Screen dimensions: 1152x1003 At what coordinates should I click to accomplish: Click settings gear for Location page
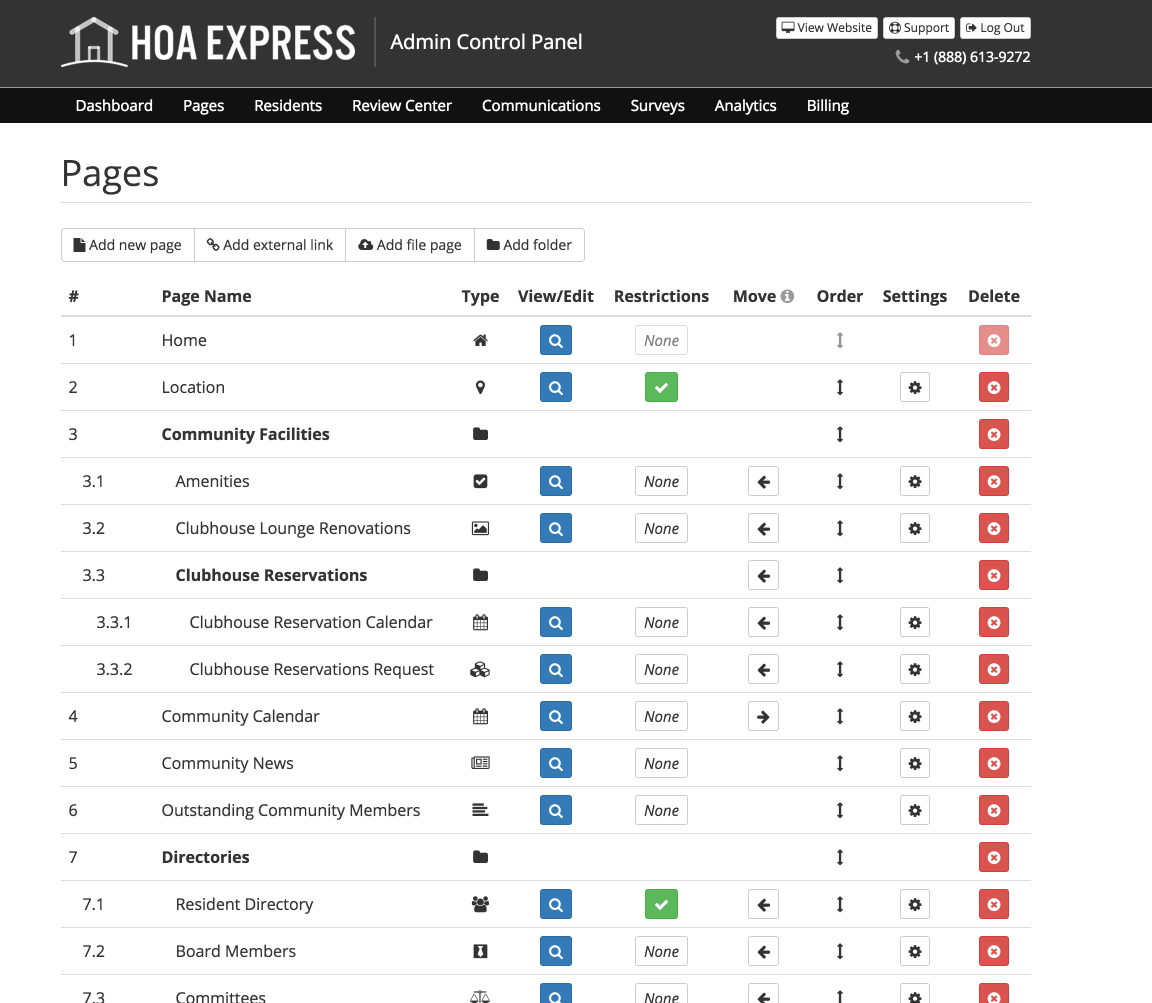(x=915, y=387)
